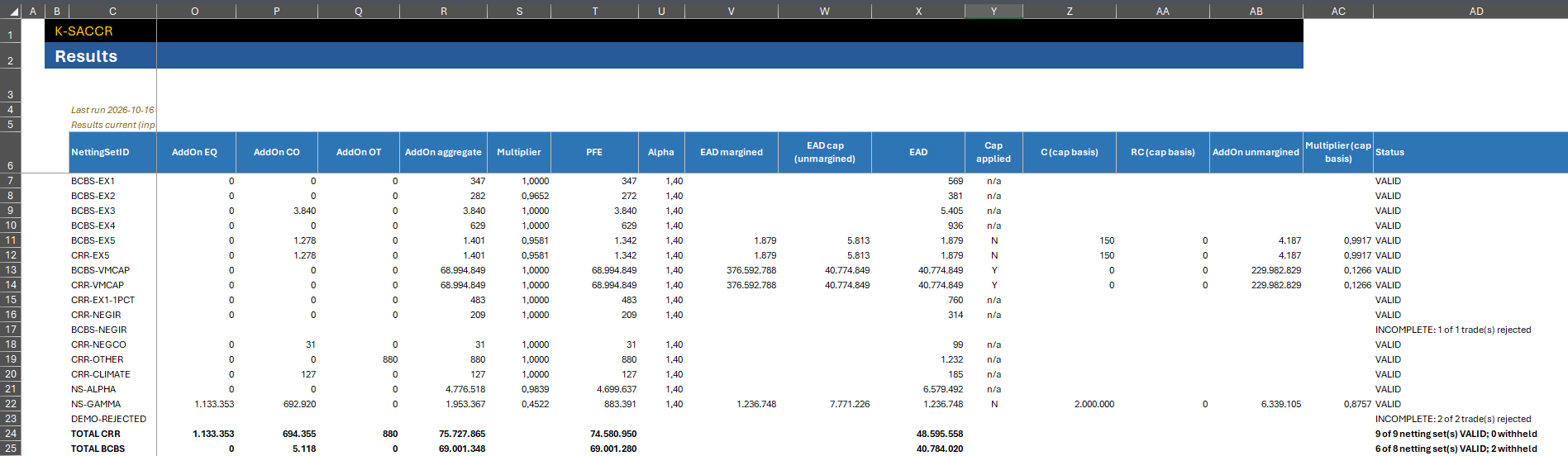Image resolution: width=1568 pixels, height=456 pixels.
Task: Select the BCBS-EX1 netting set cell
Action: [x=112, y=181]
